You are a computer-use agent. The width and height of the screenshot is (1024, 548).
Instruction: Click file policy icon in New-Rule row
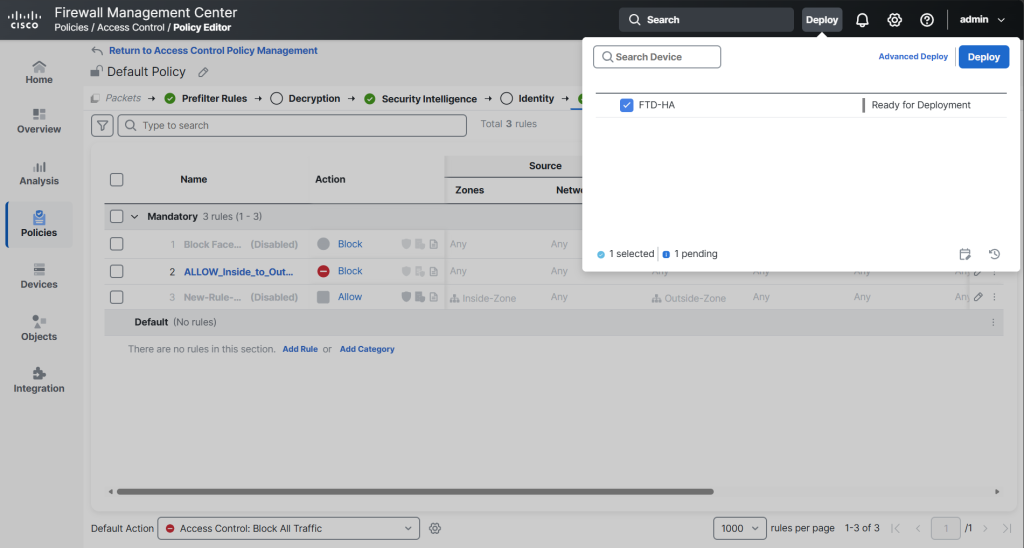click(x=420, y=297)
